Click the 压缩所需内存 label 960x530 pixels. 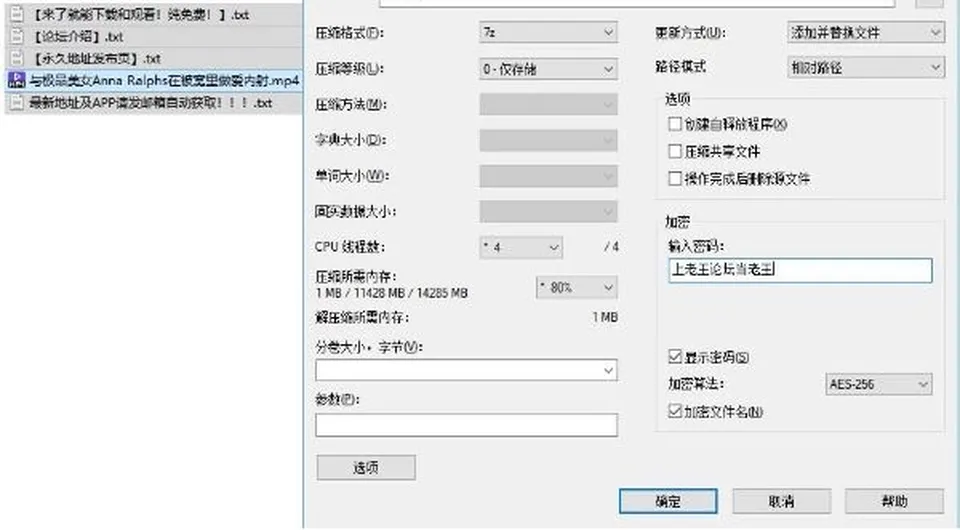[356, 277]
